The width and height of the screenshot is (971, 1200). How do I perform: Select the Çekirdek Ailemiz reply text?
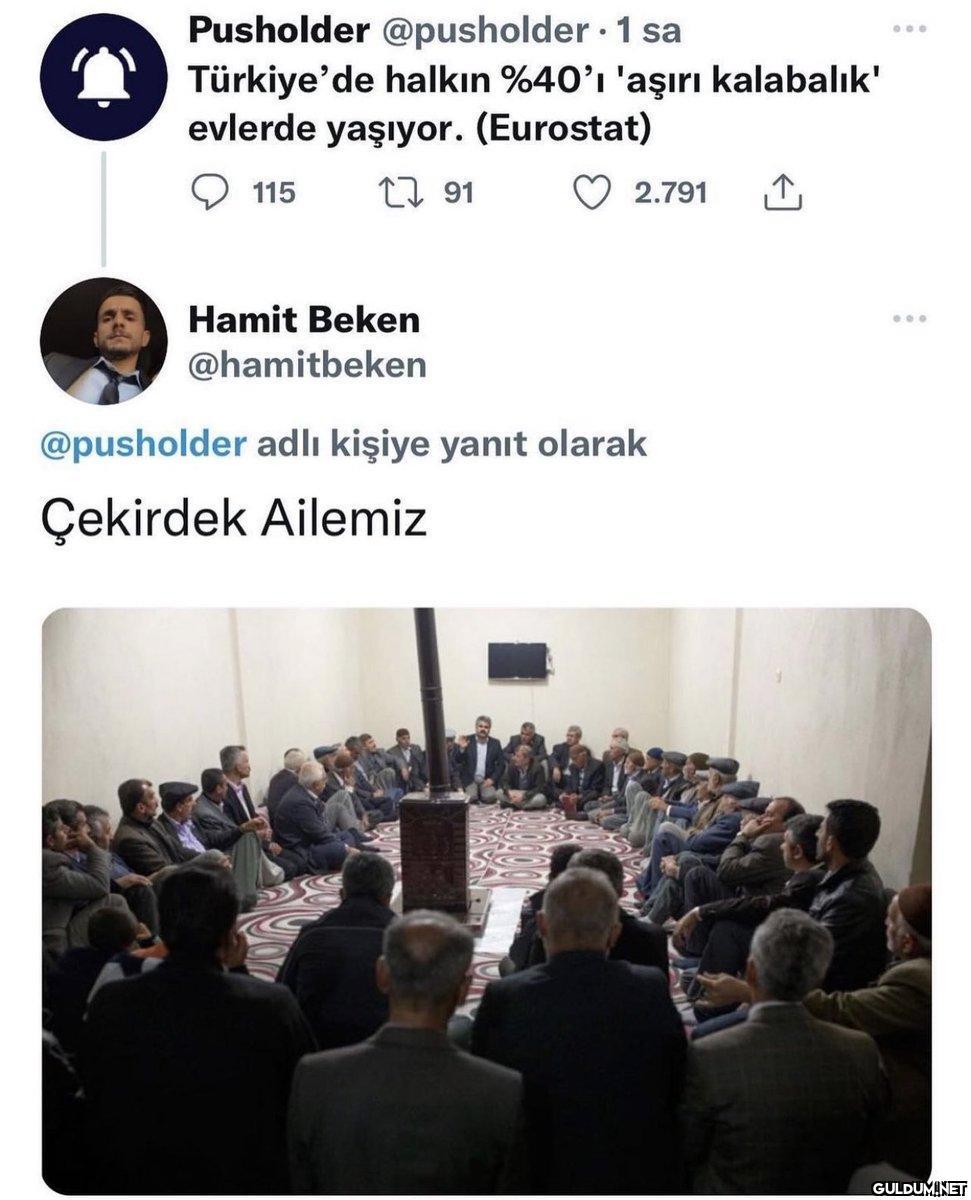[234, 521]
